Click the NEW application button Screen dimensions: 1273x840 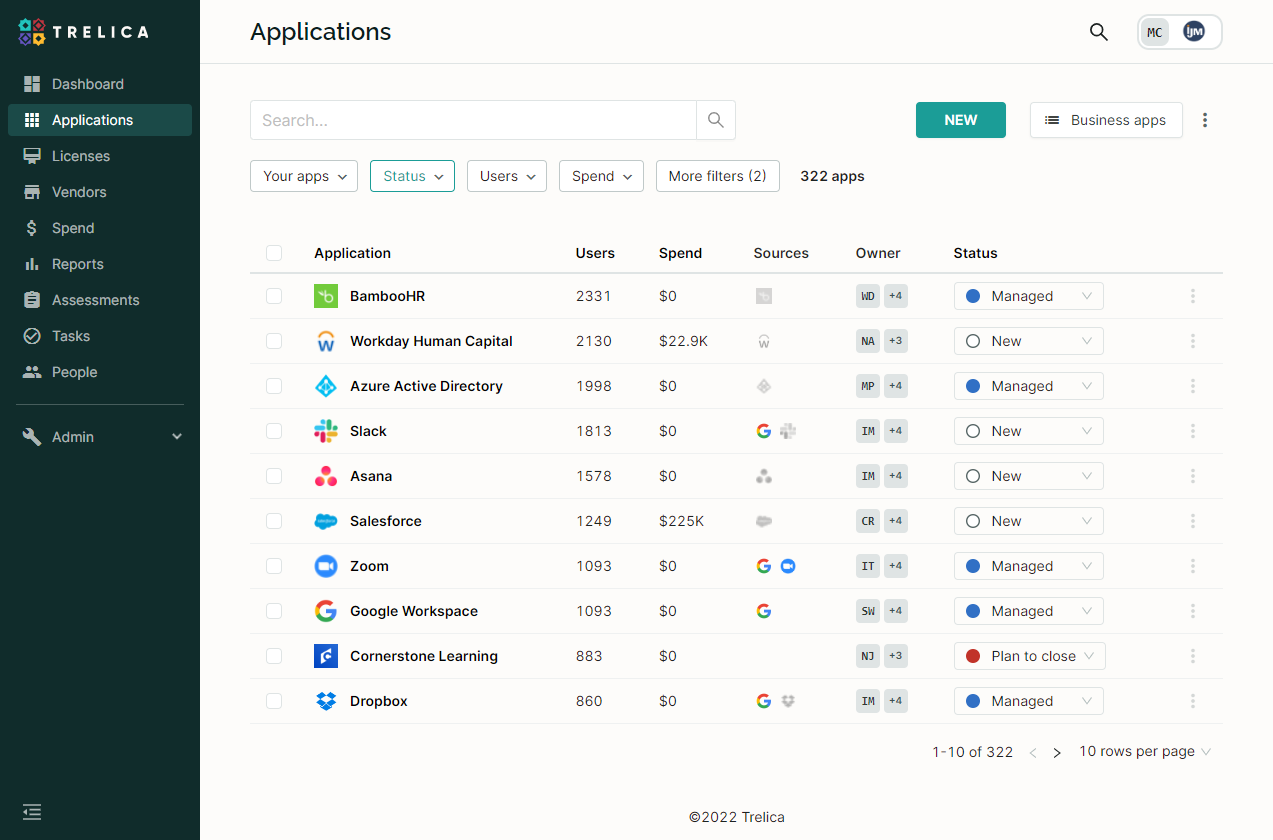[x=961, y=120]
